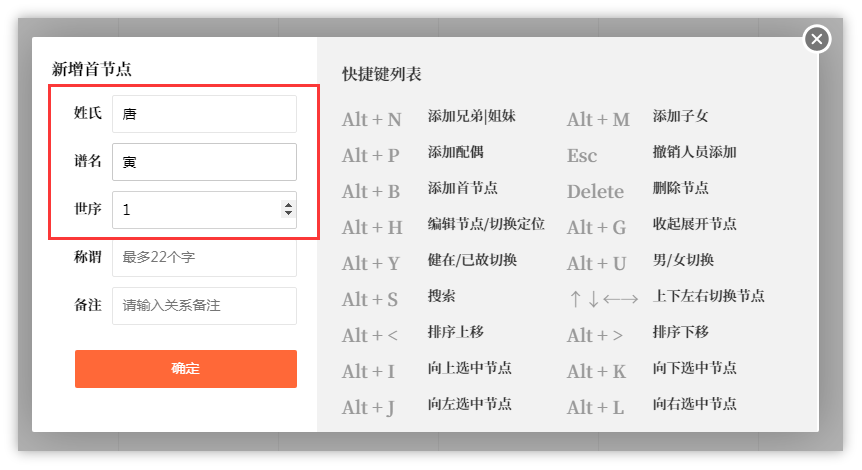
Task: Click the Alt + K shortcut text
Action: point(596,371)
